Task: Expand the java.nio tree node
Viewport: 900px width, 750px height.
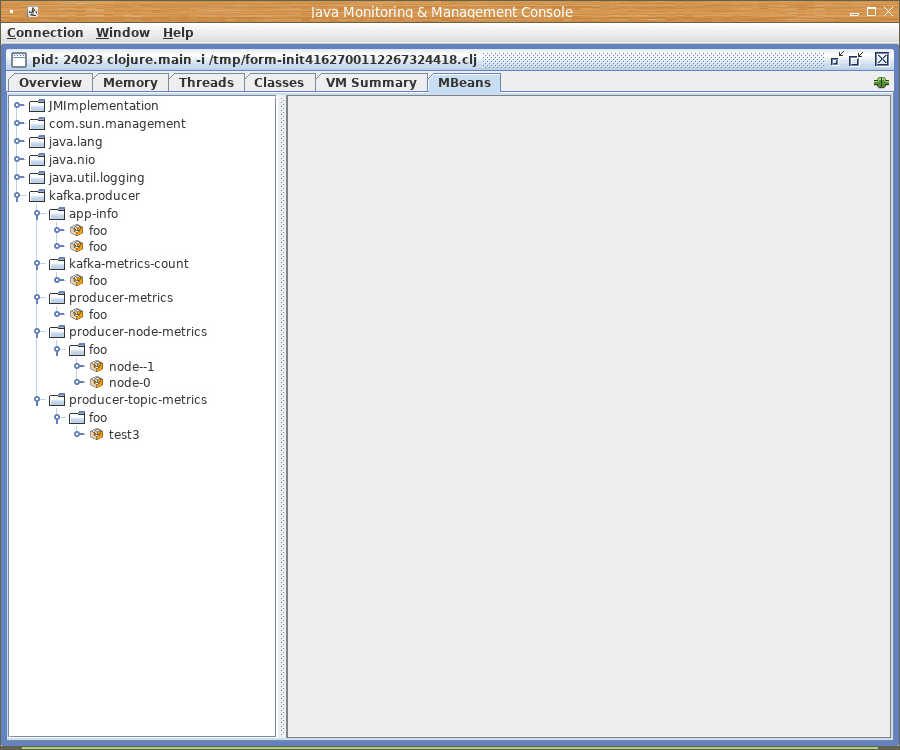Action: coord(19,160)
